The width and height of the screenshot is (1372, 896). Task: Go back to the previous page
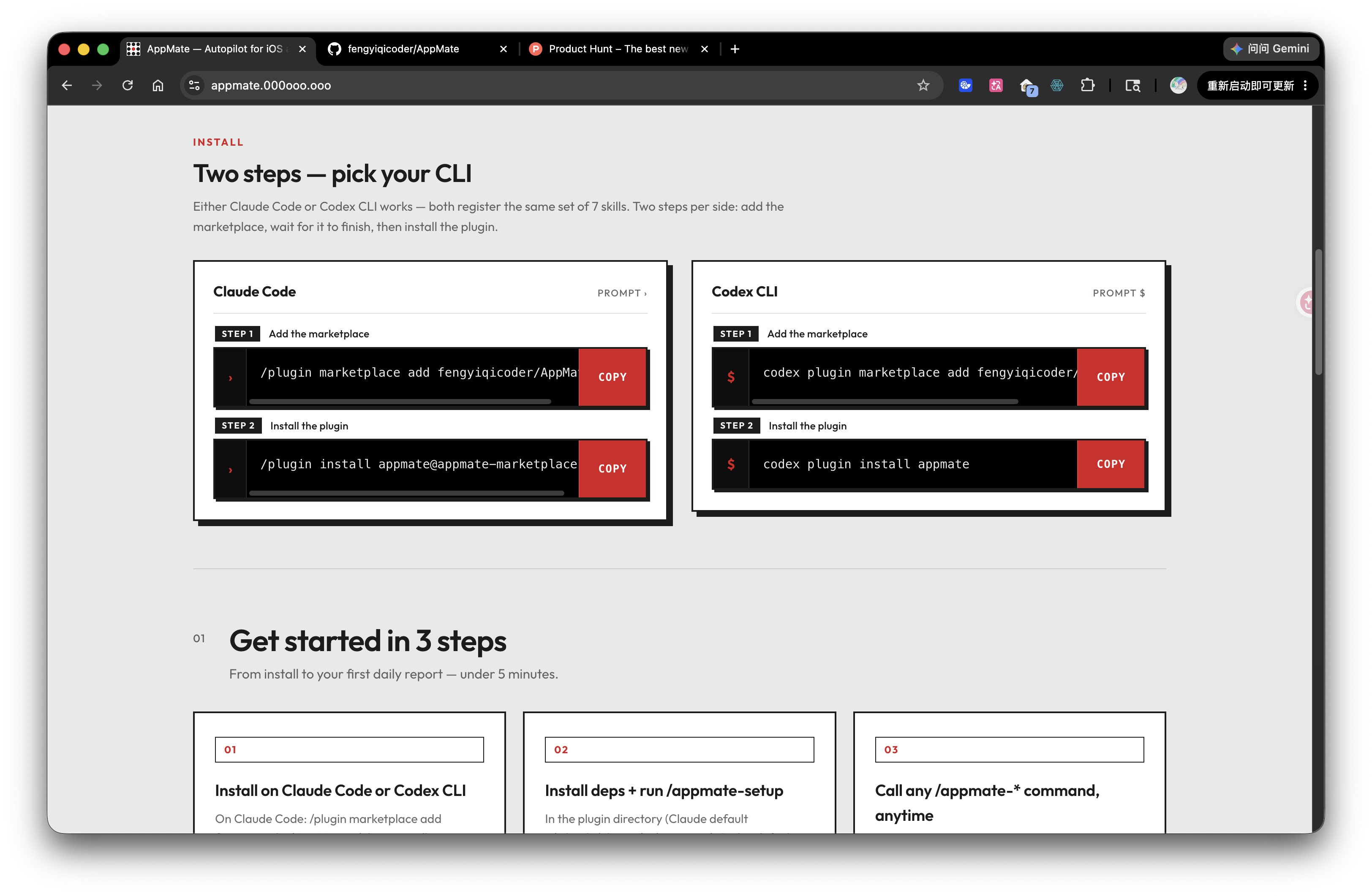67,85
